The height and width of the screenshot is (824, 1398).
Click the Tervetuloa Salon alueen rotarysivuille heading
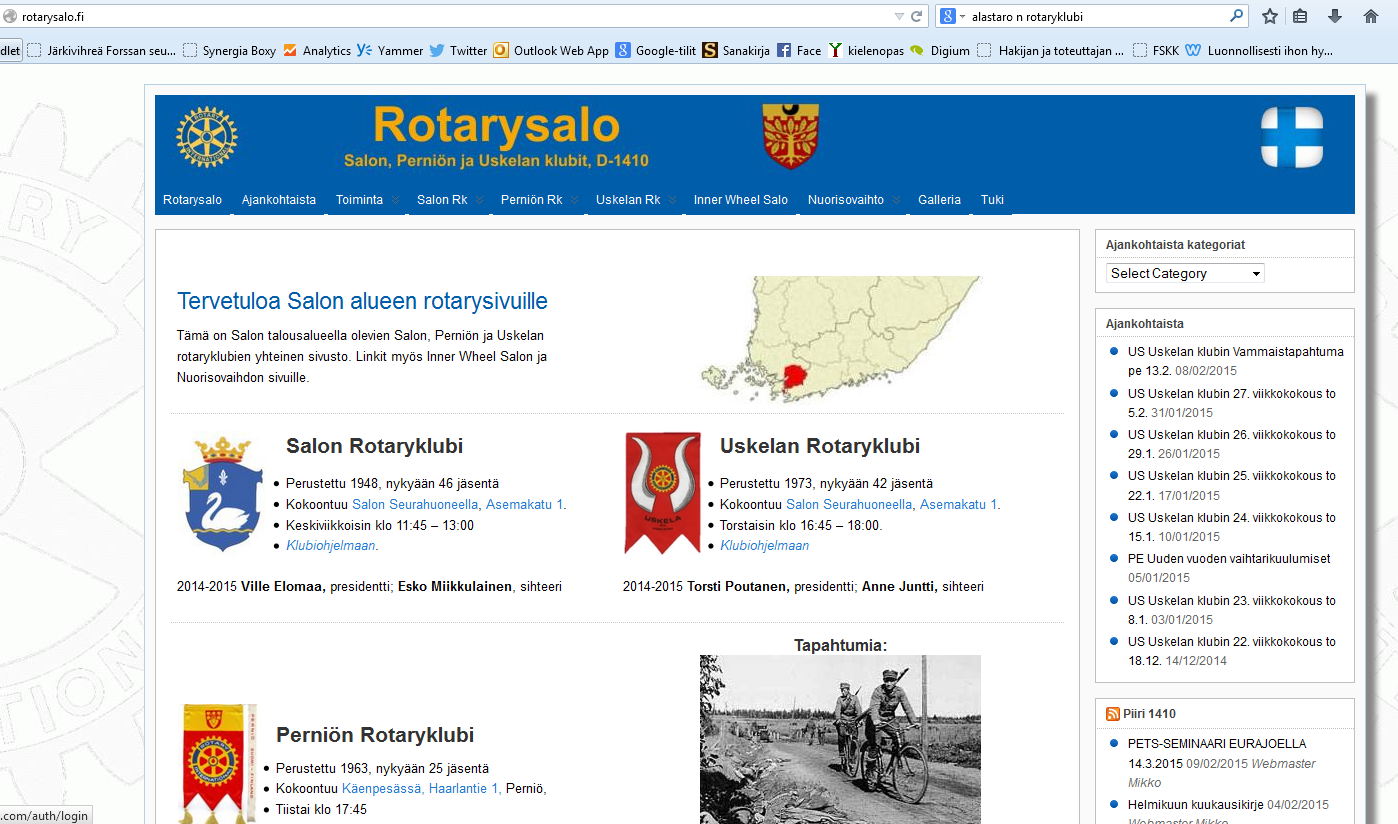pos(362,301)
